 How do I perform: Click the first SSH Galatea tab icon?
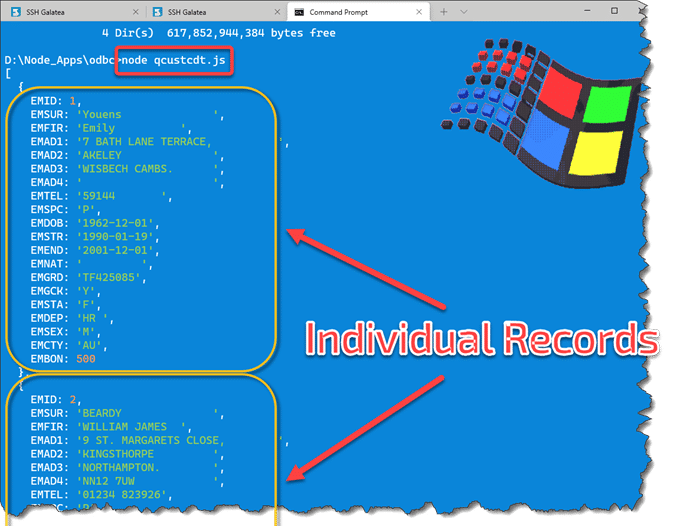[17, 12]
